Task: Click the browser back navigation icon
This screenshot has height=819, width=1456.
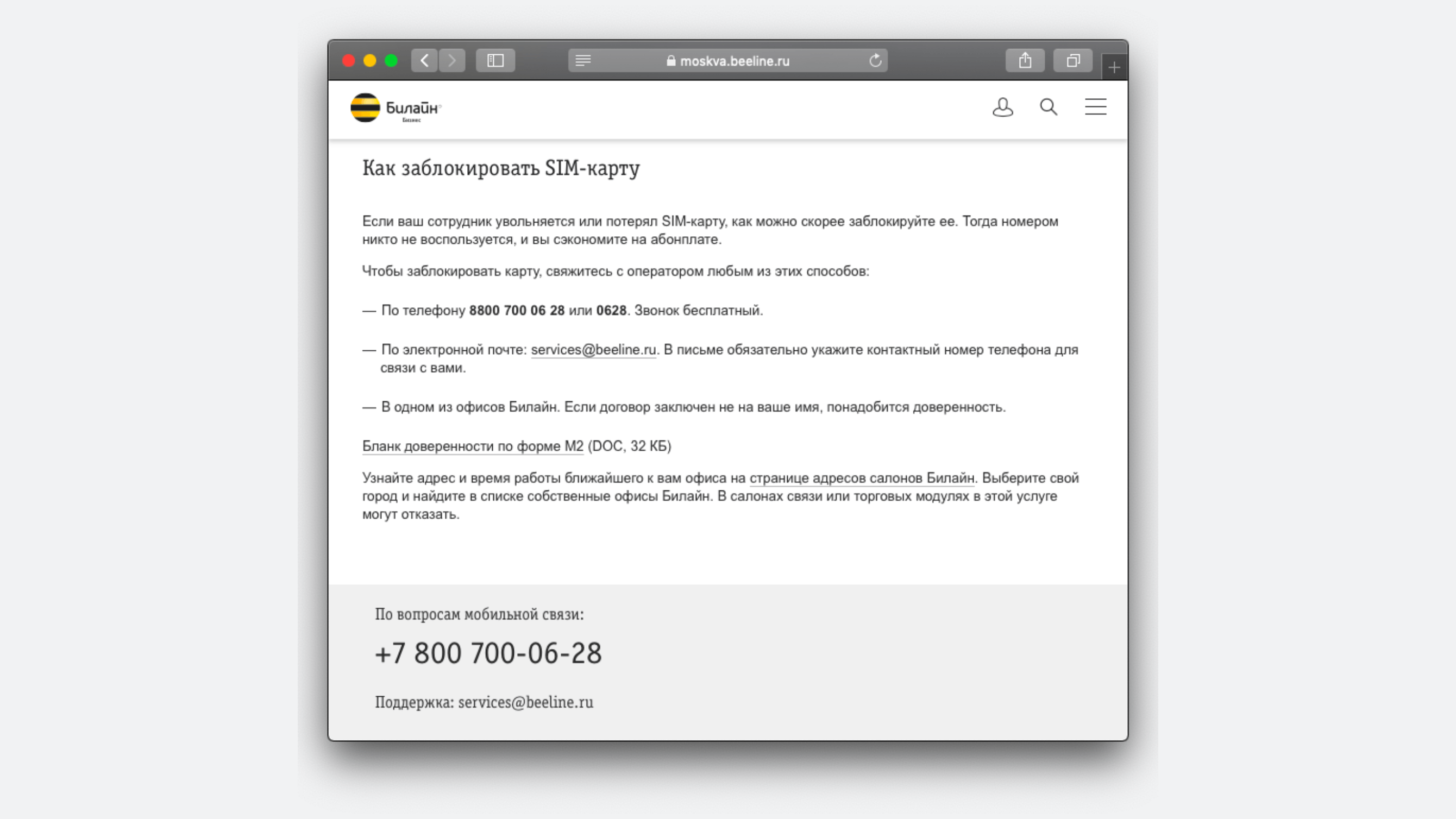Action: point(425,60)
